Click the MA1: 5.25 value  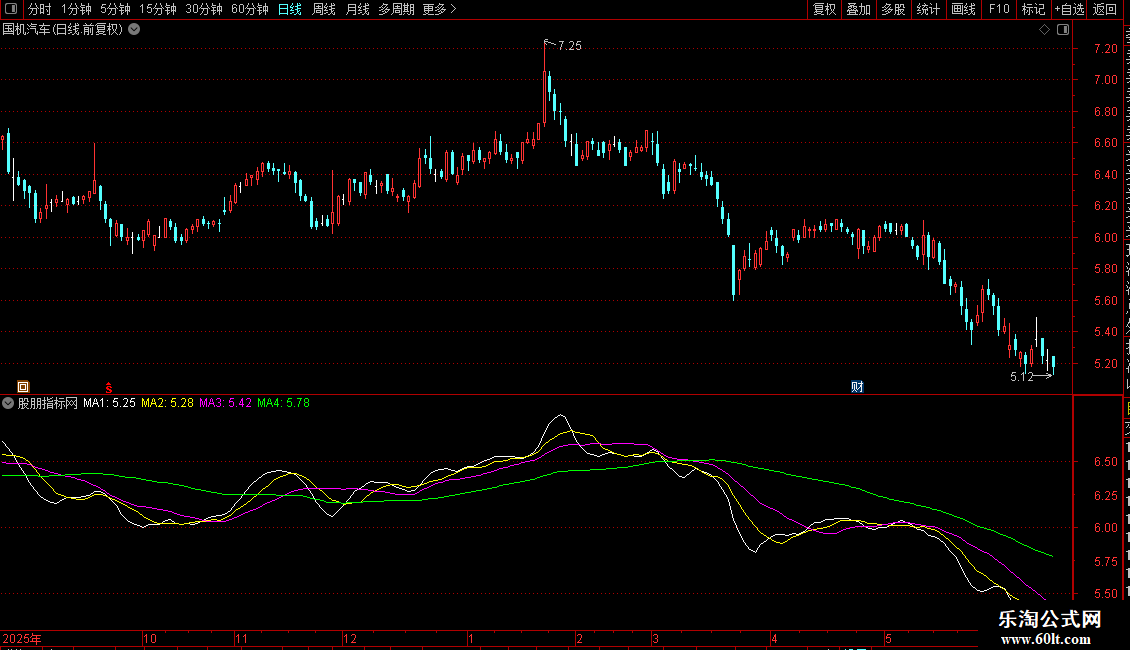(x=110, y=404)
